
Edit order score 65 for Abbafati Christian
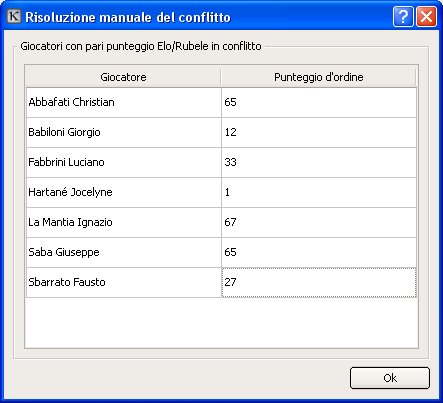tap(319, 102)
